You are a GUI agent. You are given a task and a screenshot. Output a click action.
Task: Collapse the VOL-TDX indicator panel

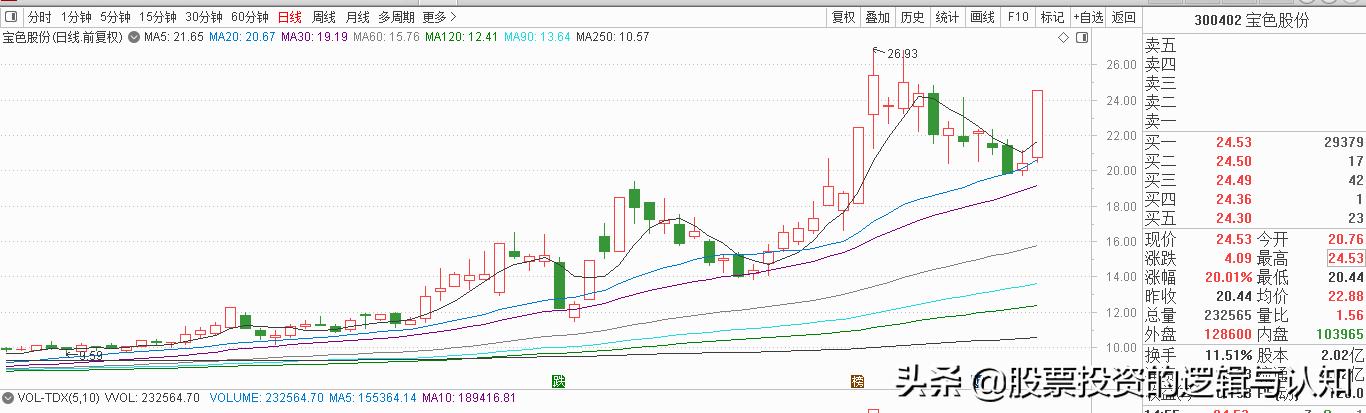tap(8, 397)
